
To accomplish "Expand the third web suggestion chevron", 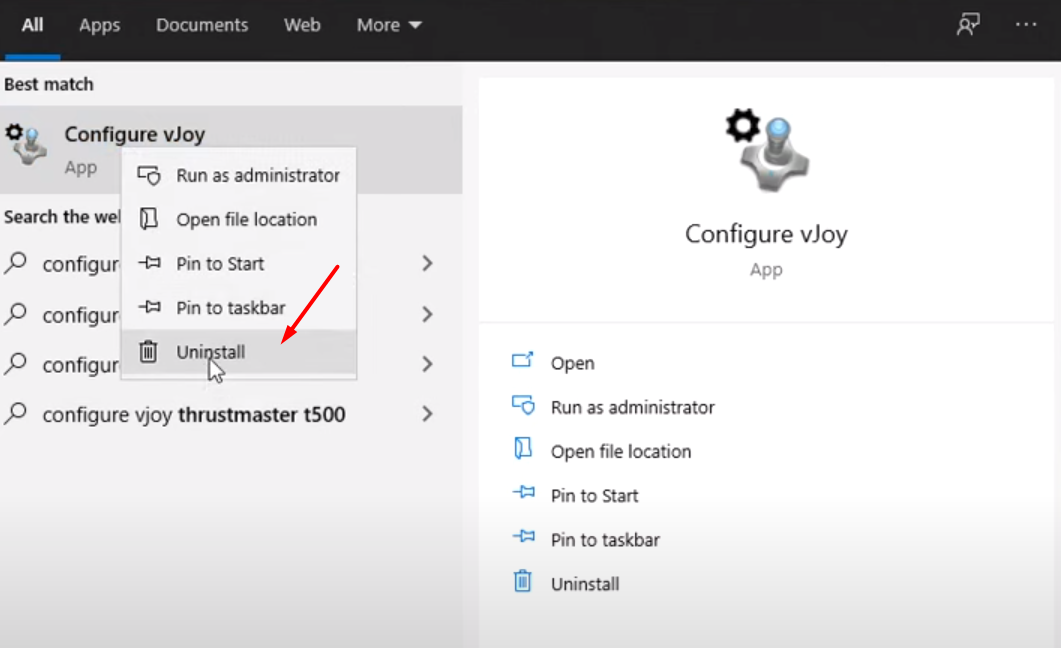I will point(427,364).
